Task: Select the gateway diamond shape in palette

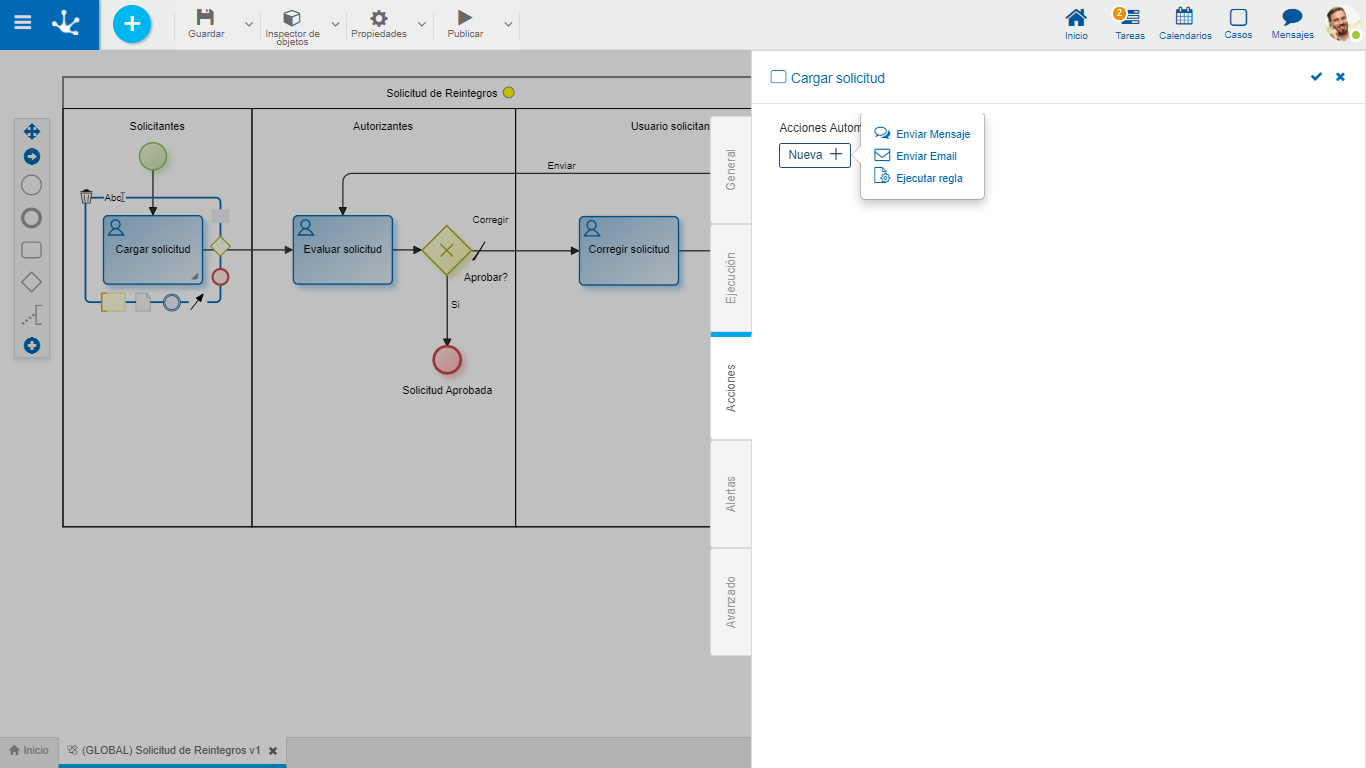Action: 32,283
